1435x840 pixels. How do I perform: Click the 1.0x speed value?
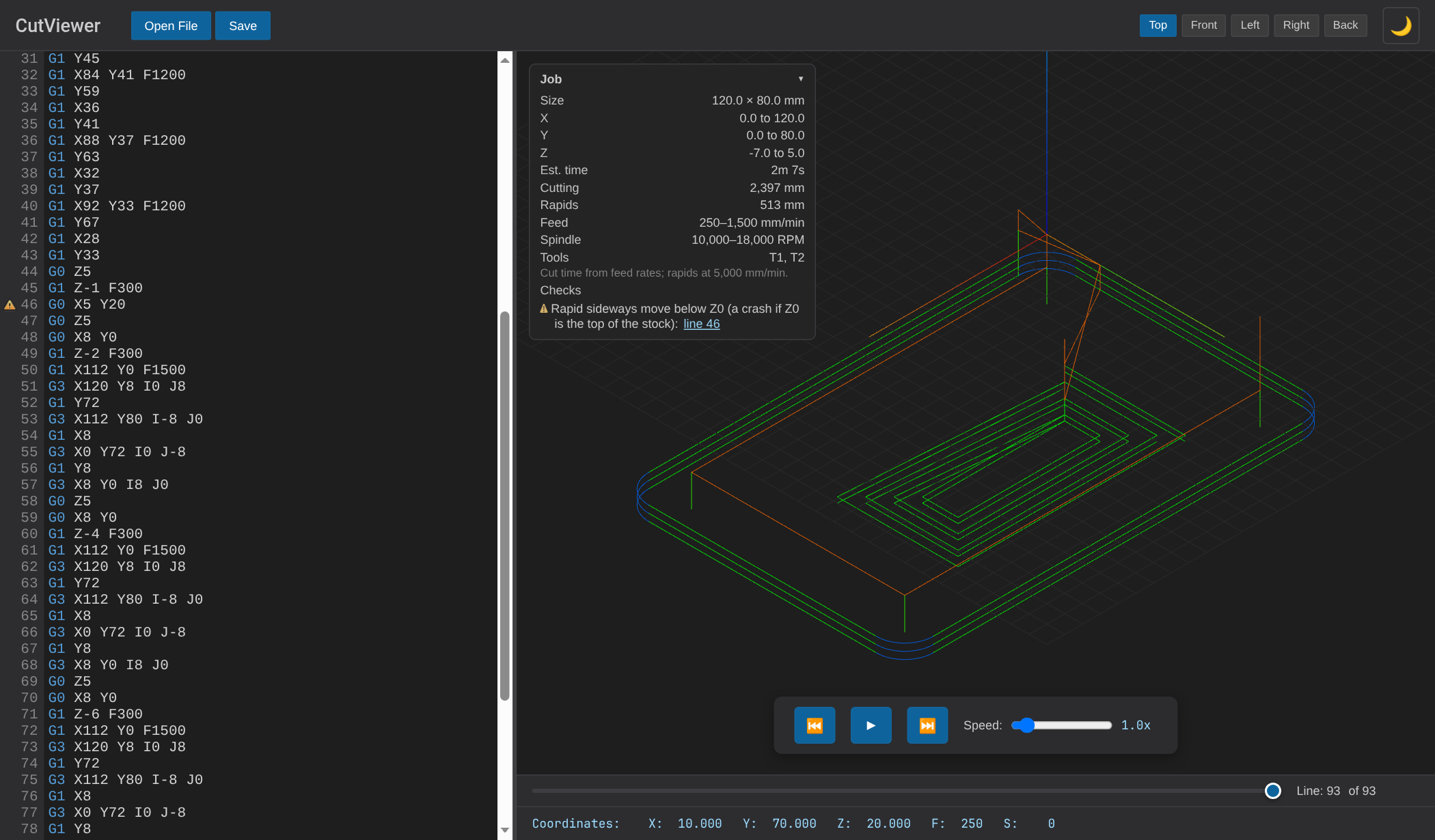(x=1136, y=725)
